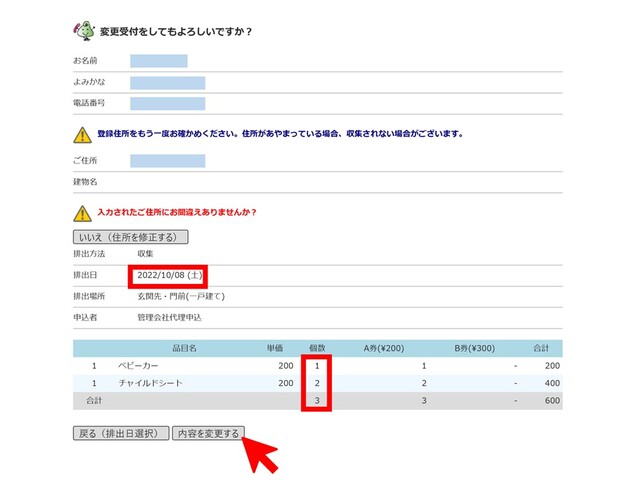Click the date 2022/10/08 (土)

pos(169,276)
